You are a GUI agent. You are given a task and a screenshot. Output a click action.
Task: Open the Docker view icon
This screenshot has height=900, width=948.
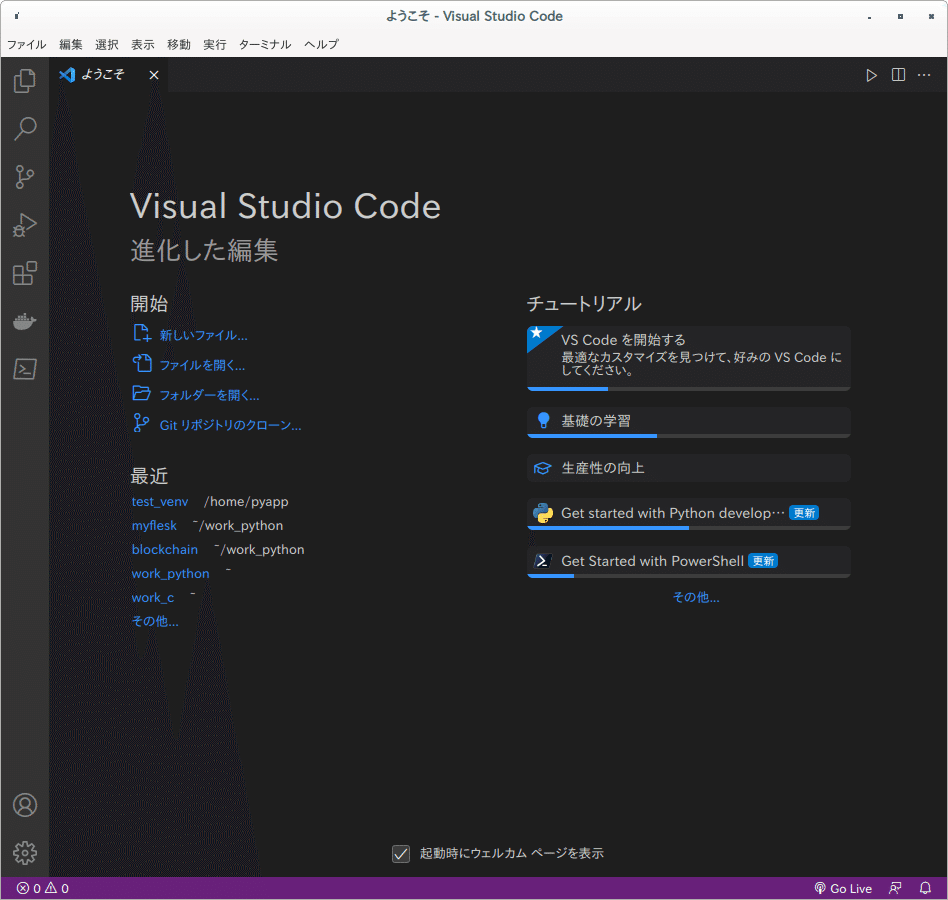click(25, 321)
